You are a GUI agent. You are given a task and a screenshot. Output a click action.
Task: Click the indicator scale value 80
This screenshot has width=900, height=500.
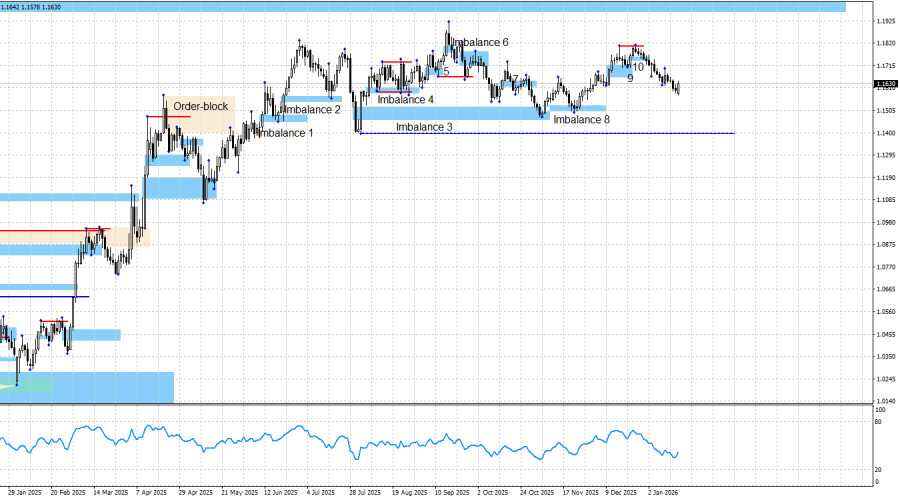[x=878, y=422]
